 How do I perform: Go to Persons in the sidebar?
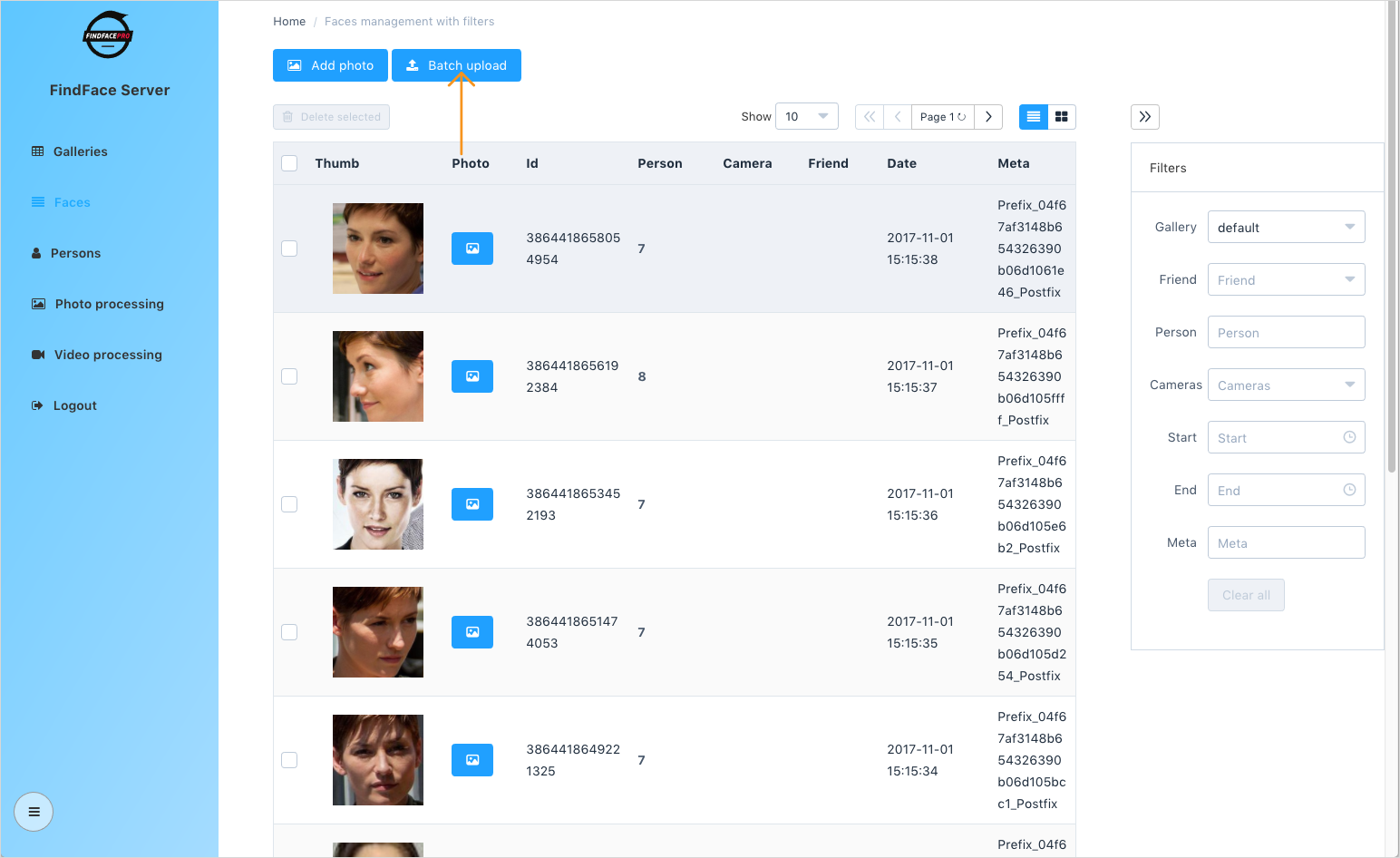(x=66, y=253)
